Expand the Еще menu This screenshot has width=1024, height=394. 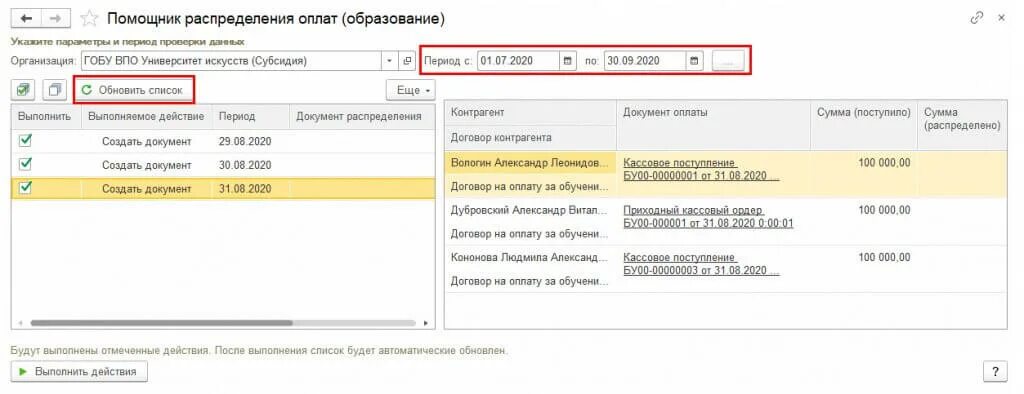[x=411, y=90]
